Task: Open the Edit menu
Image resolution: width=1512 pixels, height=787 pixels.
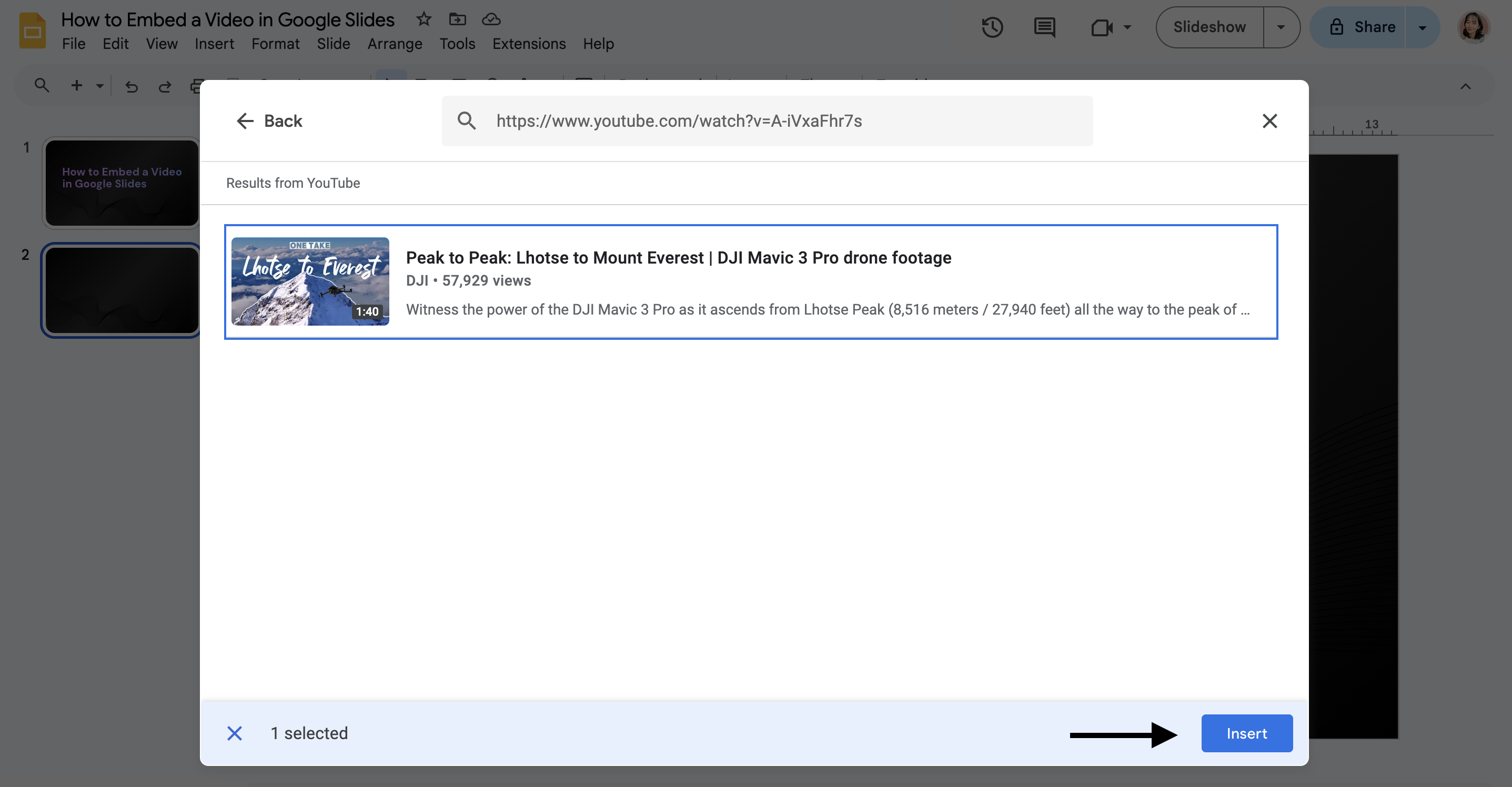Action: [115, 44]
